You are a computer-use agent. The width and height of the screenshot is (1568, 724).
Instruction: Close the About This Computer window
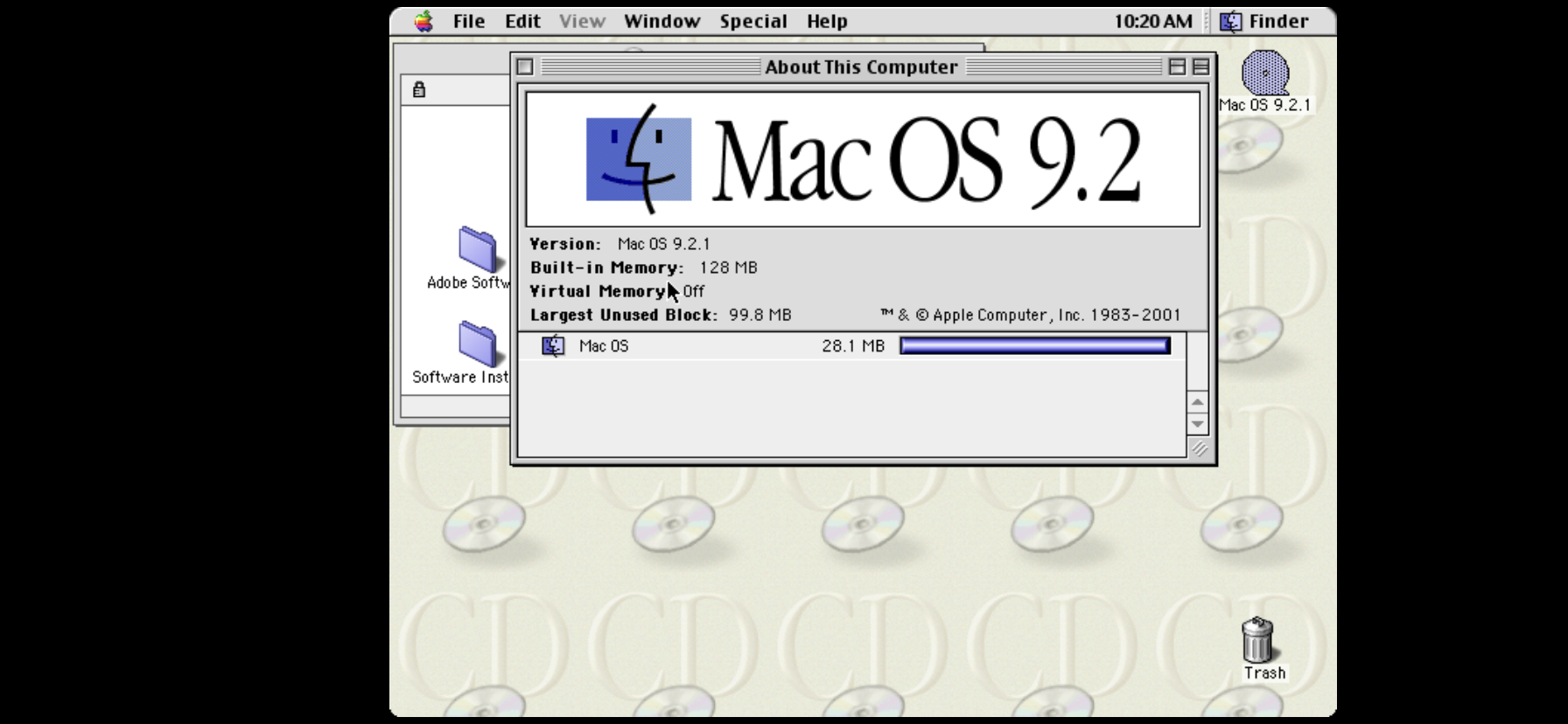click(525, 66)
